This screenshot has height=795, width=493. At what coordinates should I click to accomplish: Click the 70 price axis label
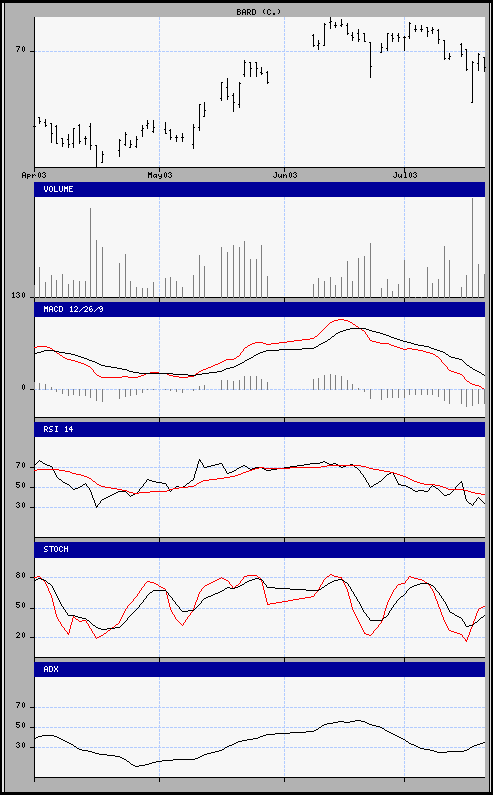20,50
